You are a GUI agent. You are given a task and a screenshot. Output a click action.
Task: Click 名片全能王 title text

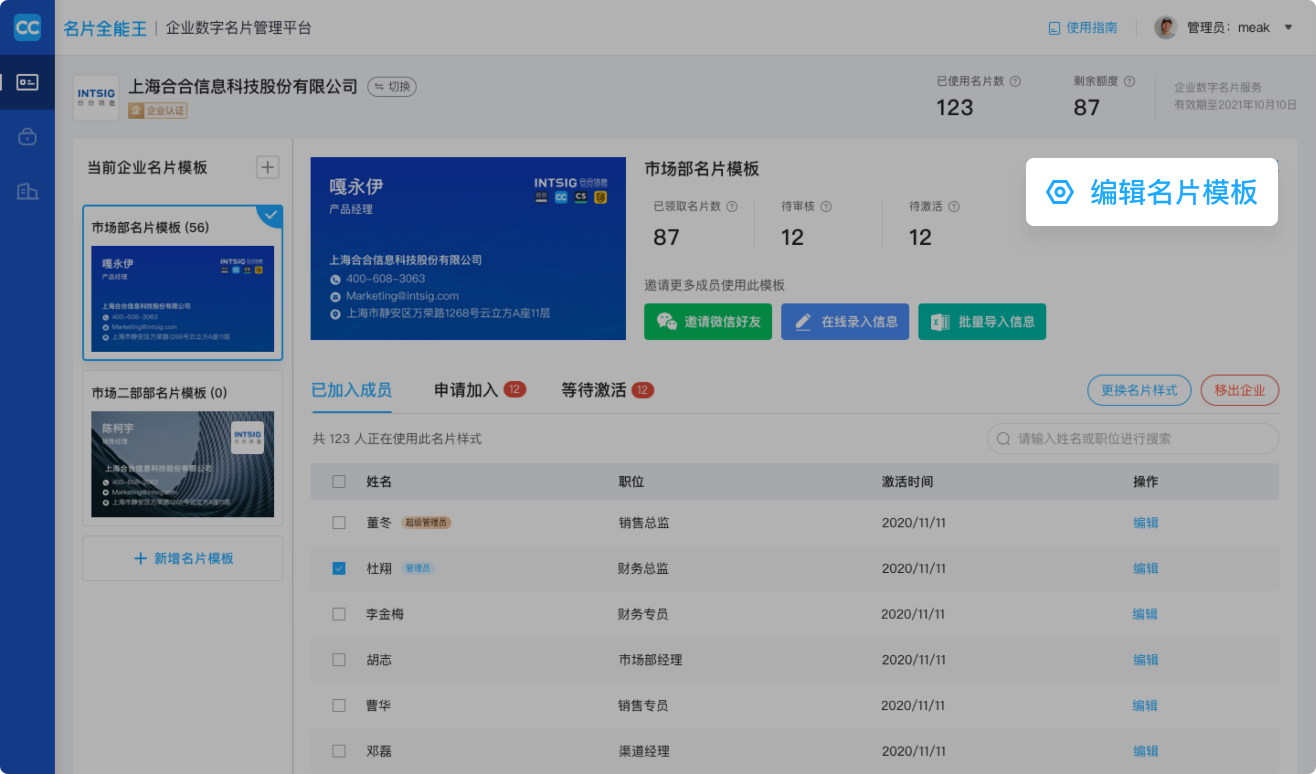point(105,28)
